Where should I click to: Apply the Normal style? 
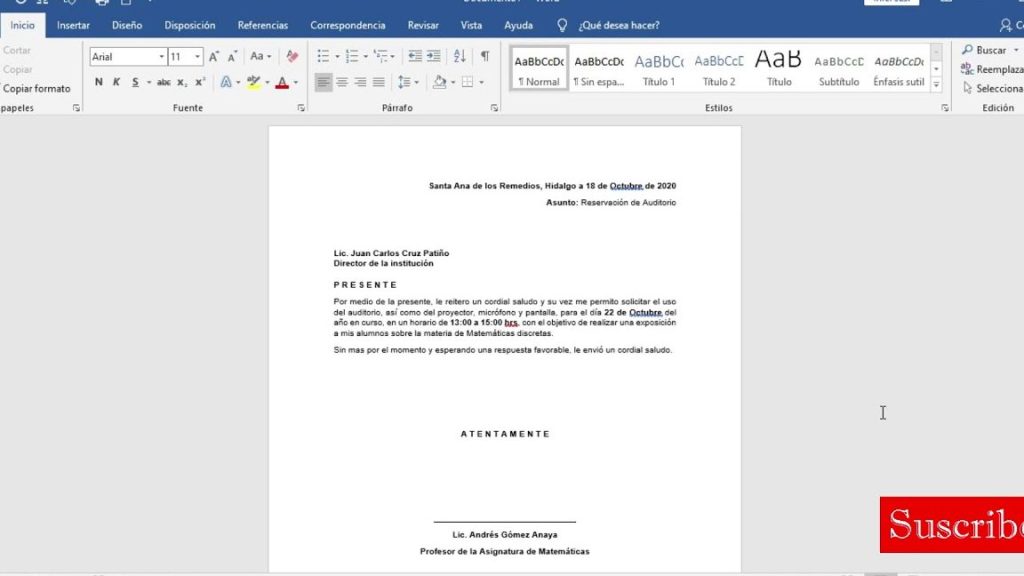pyautogui.click(x=539, y=69)
